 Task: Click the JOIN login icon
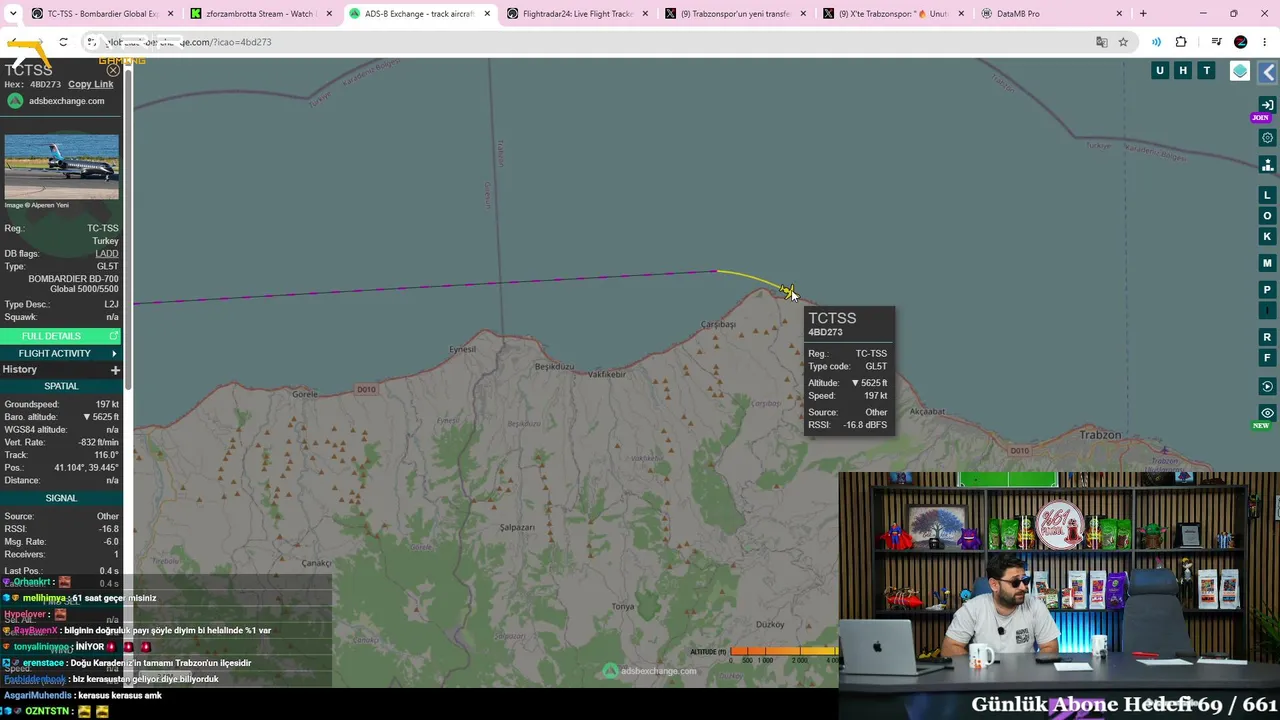pyautogui.click(x=1267, y=106)
